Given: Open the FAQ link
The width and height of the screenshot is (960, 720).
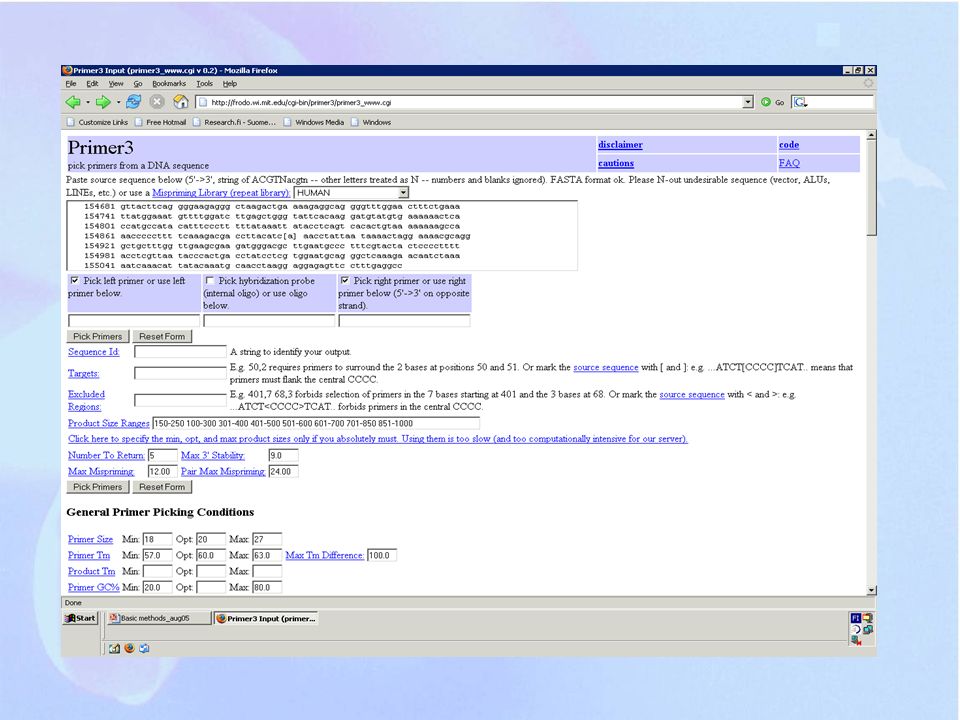Looking at the screenshot, I should pyautogui.click(x=789, y=163).
